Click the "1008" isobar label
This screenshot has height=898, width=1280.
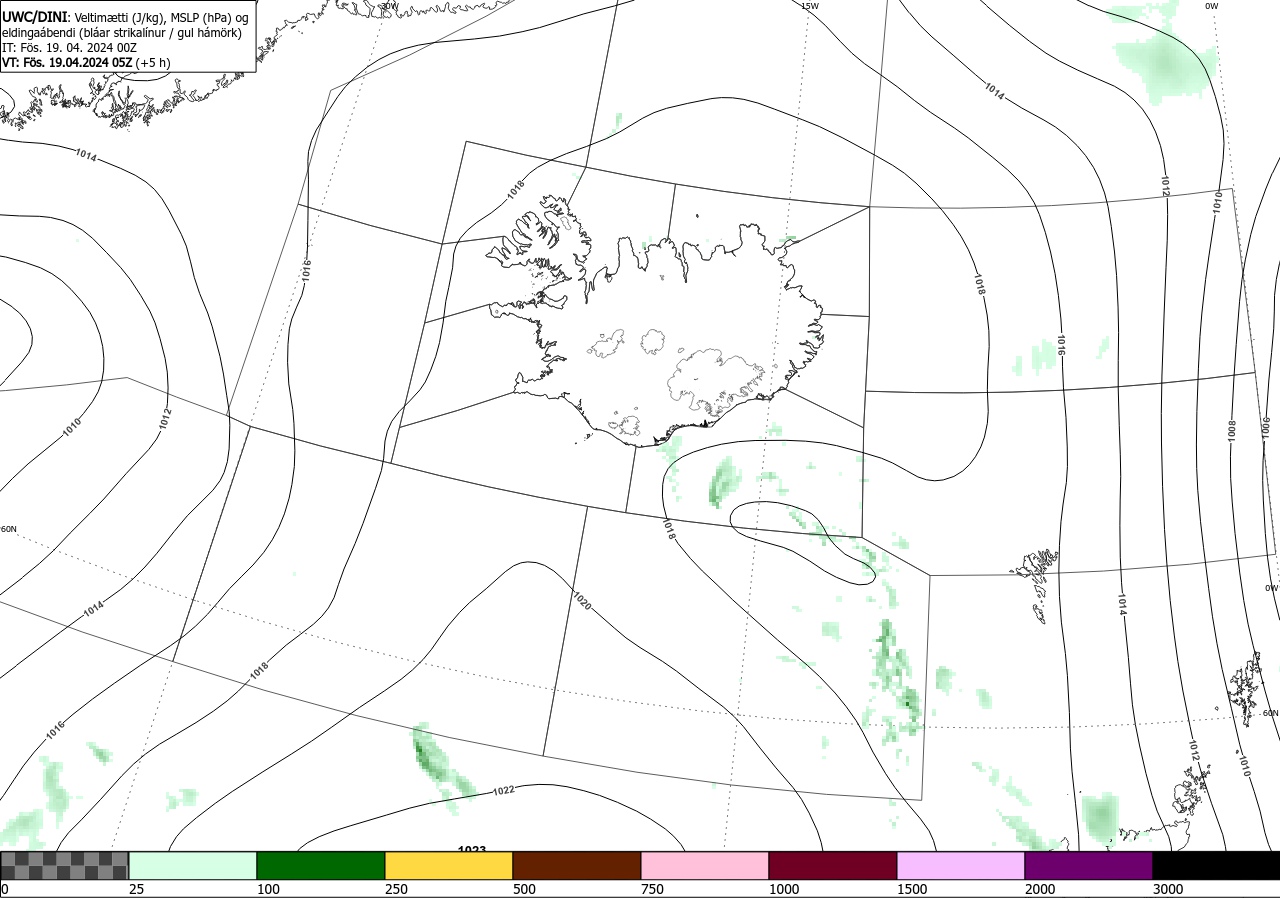coord(1232,429)
